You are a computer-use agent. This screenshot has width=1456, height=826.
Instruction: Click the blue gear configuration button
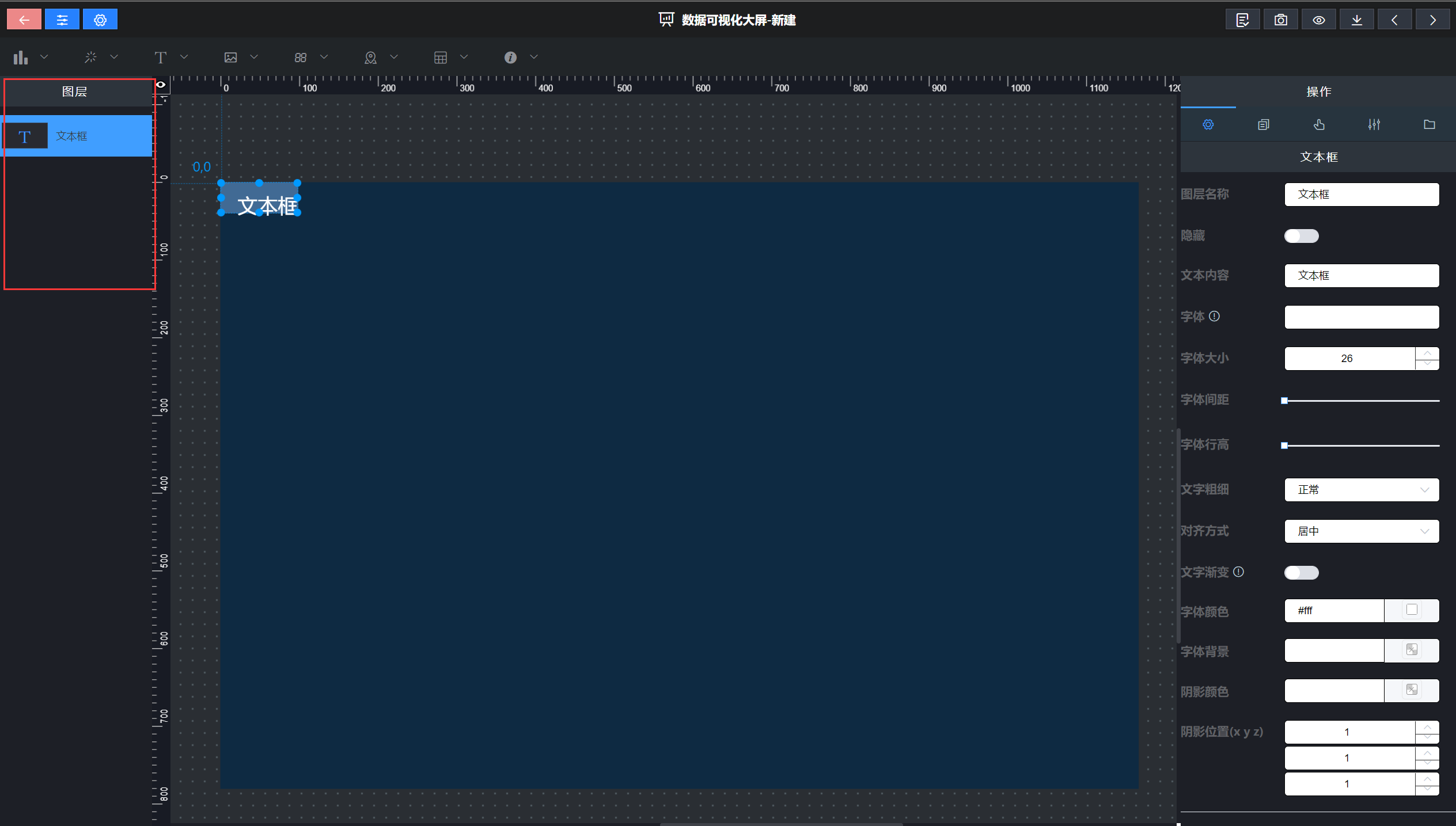100,20
